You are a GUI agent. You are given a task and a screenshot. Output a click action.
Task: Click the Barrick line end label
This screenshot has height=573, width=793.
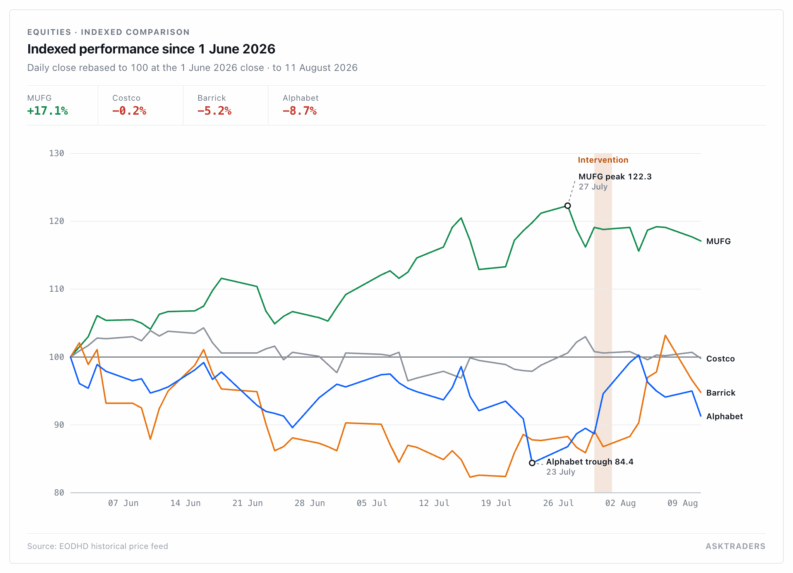click(721, 392)
